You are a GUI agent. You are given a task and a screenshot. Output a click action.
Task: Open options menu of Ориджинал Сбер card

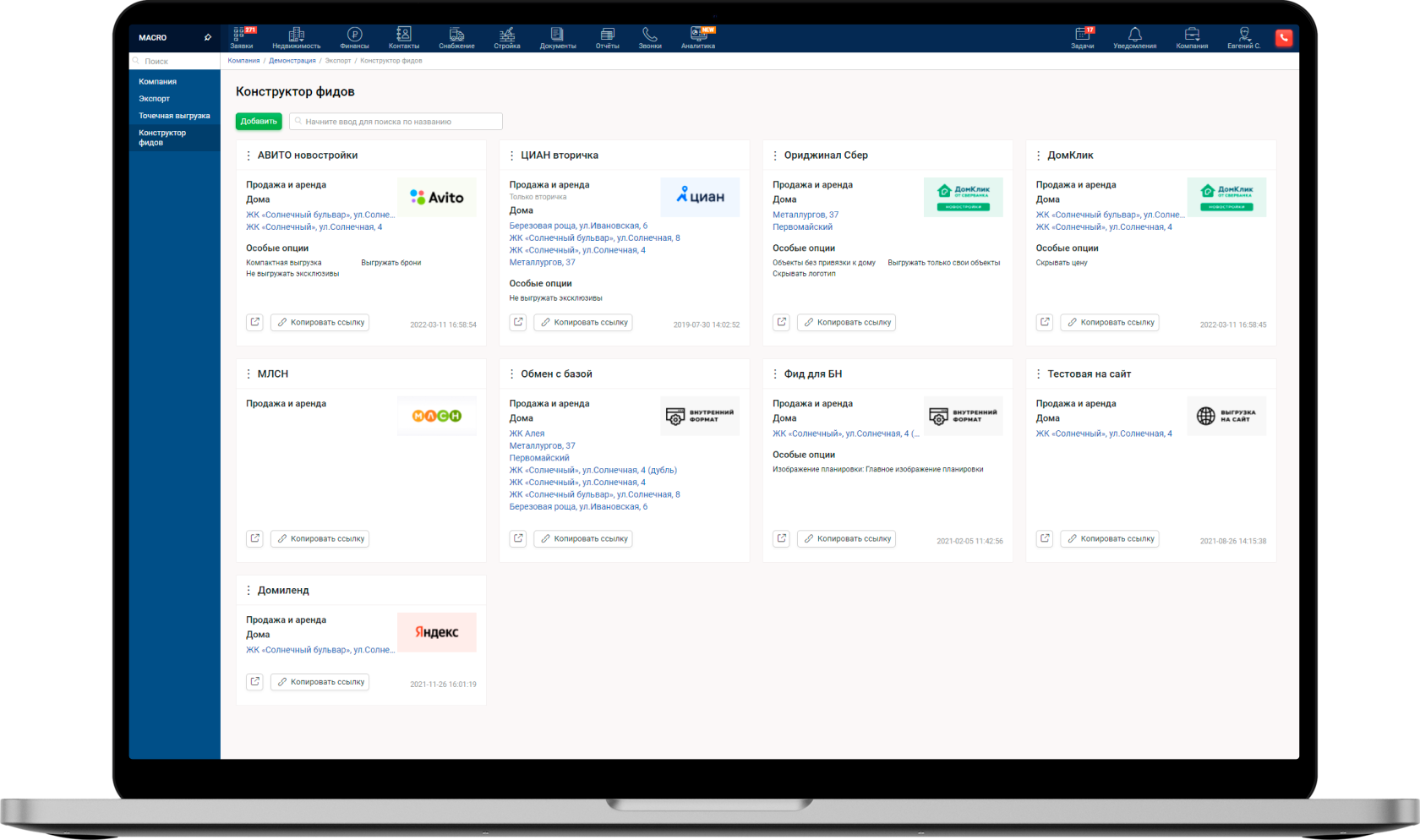click(x=775, y=155)
